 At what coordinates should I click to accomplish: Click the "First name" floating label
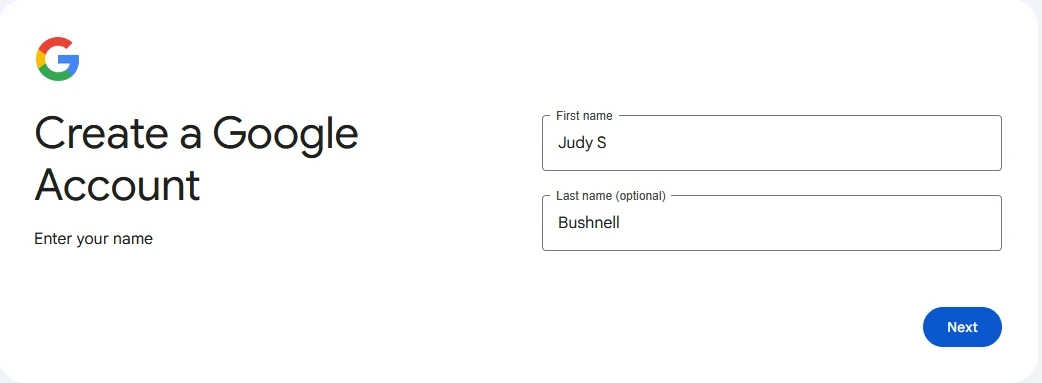tap(584, 116)
